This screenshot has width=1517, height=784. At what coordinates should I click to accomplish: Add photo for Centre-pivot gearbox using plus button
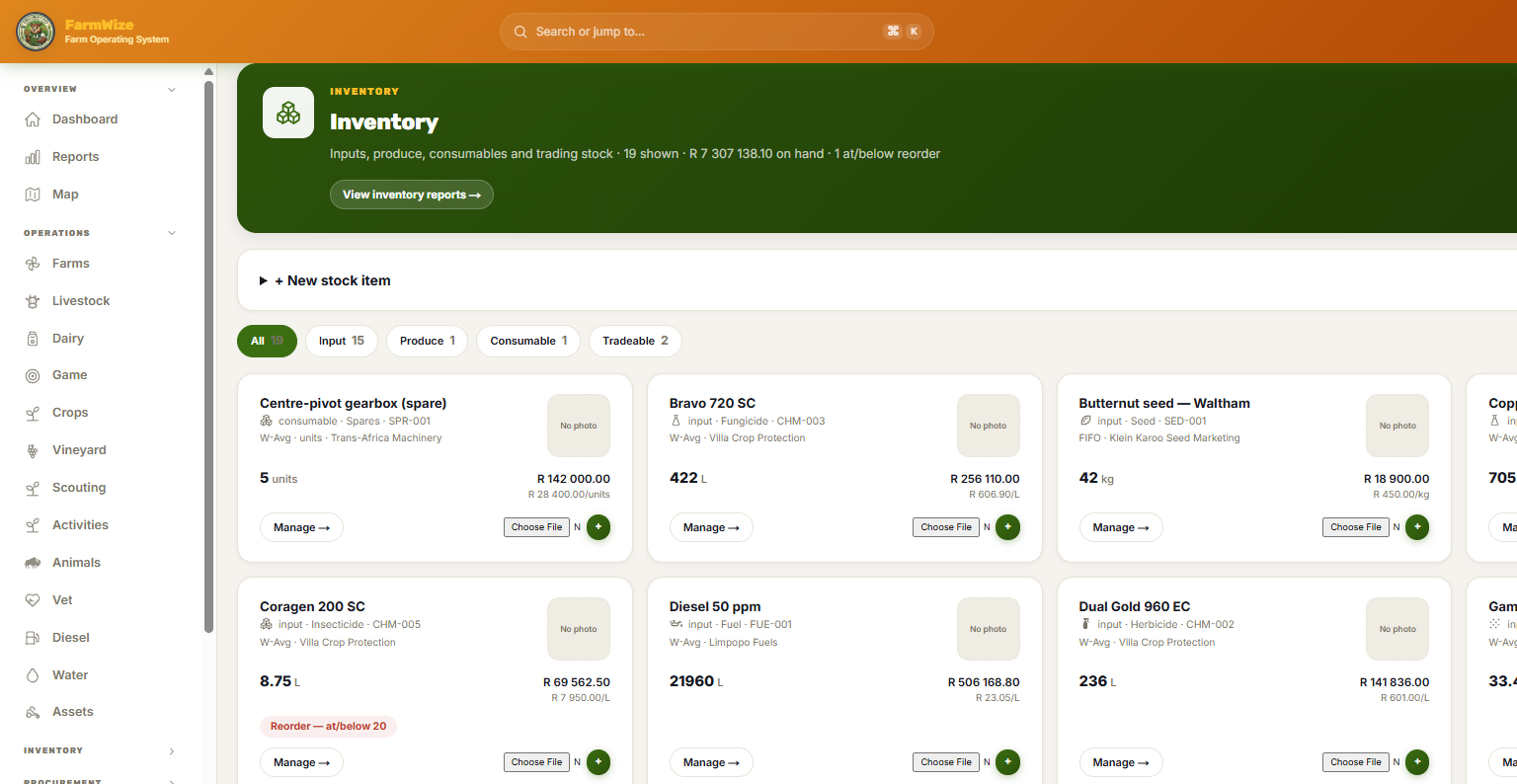599,527
